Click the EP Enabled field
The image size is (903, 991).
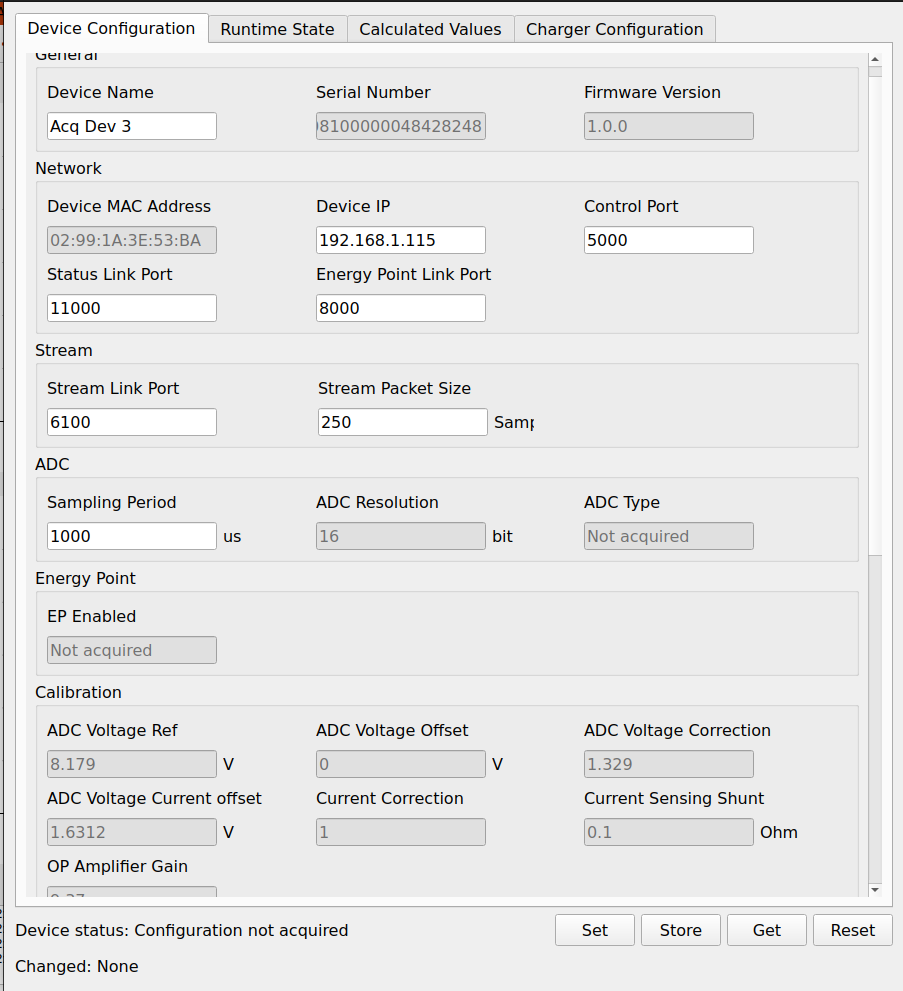132,650
